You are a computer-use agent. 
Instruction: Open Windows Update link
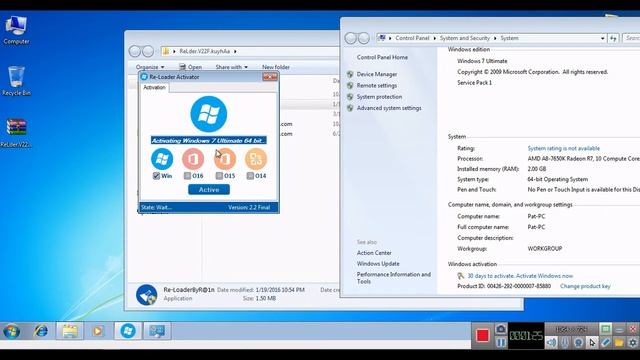tap(378, 264)
